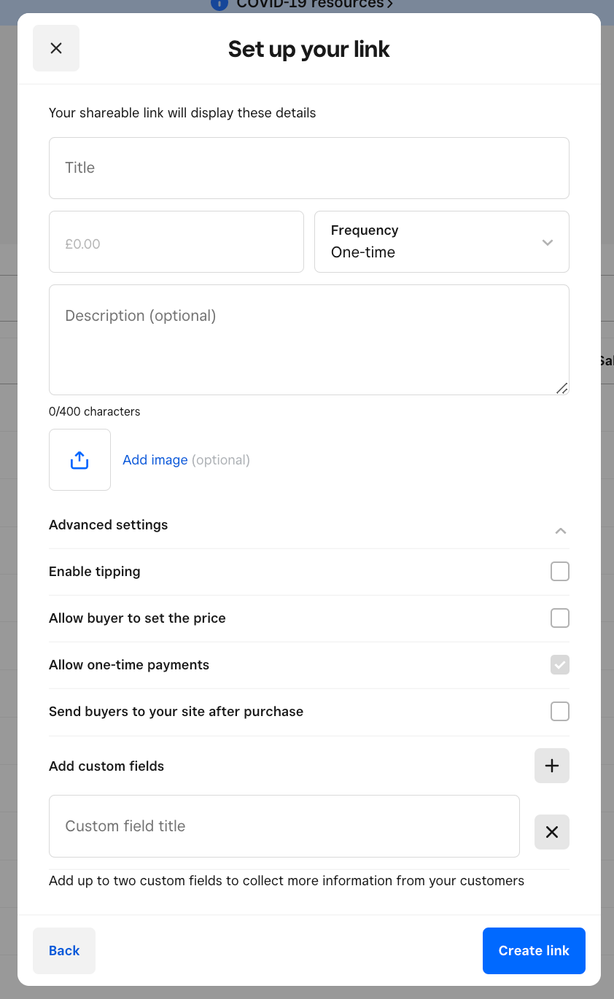Check 'Allow buyer to set the price'

tap(560, 618)
